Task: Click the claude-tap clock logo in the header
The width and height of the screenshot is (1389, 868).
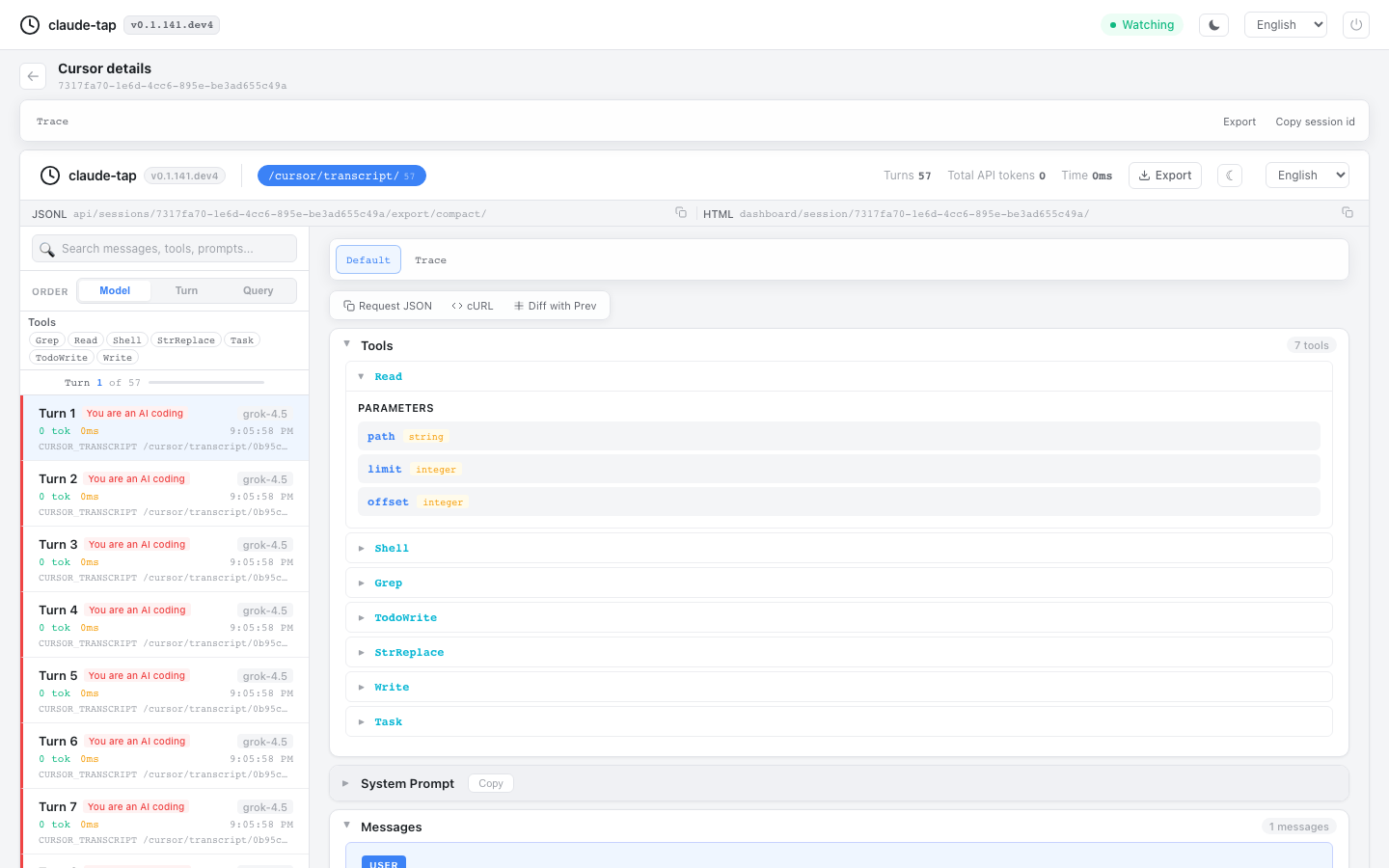Action: (x=30, y=25)
